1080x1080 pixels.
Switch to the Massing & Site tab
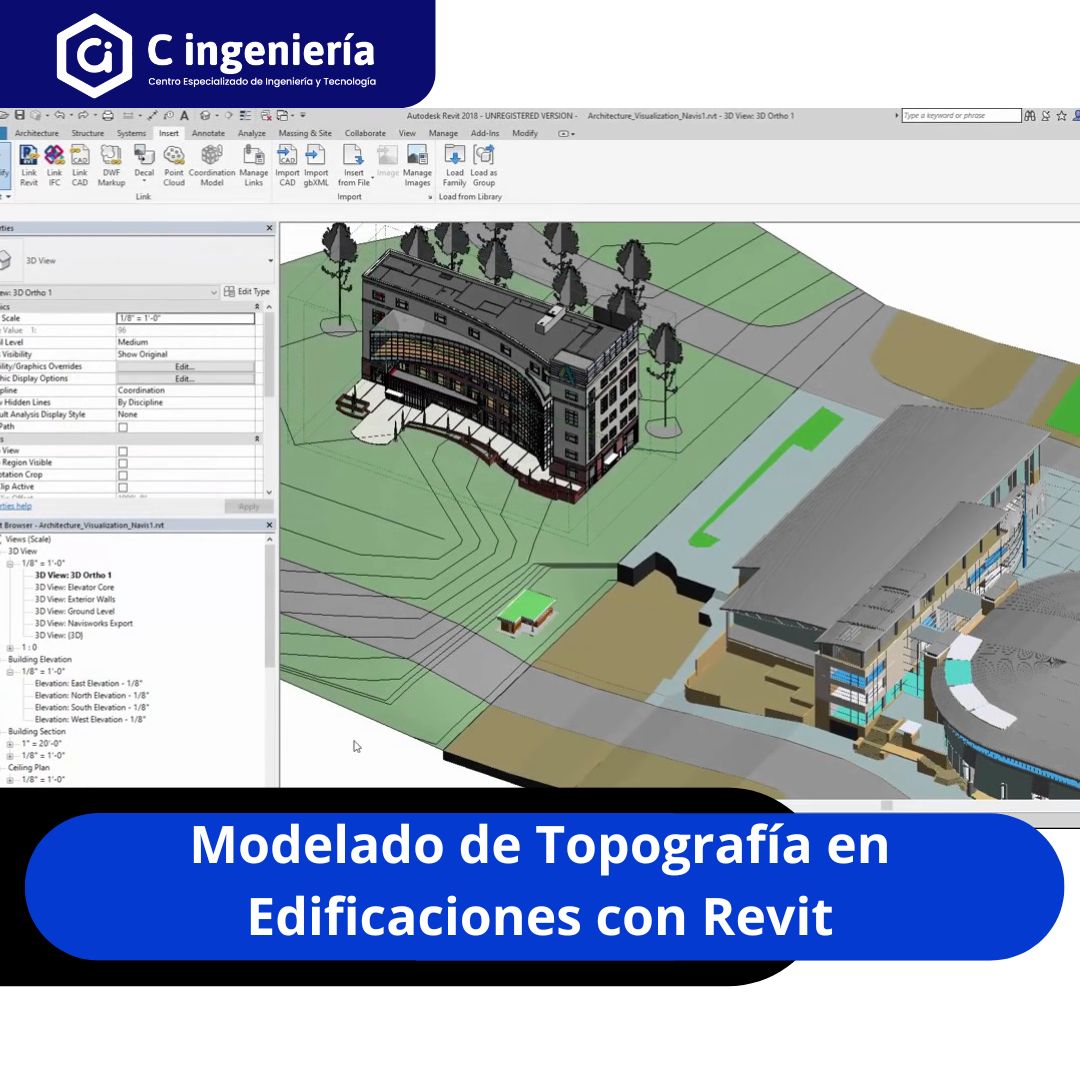[x=306, y=132]
